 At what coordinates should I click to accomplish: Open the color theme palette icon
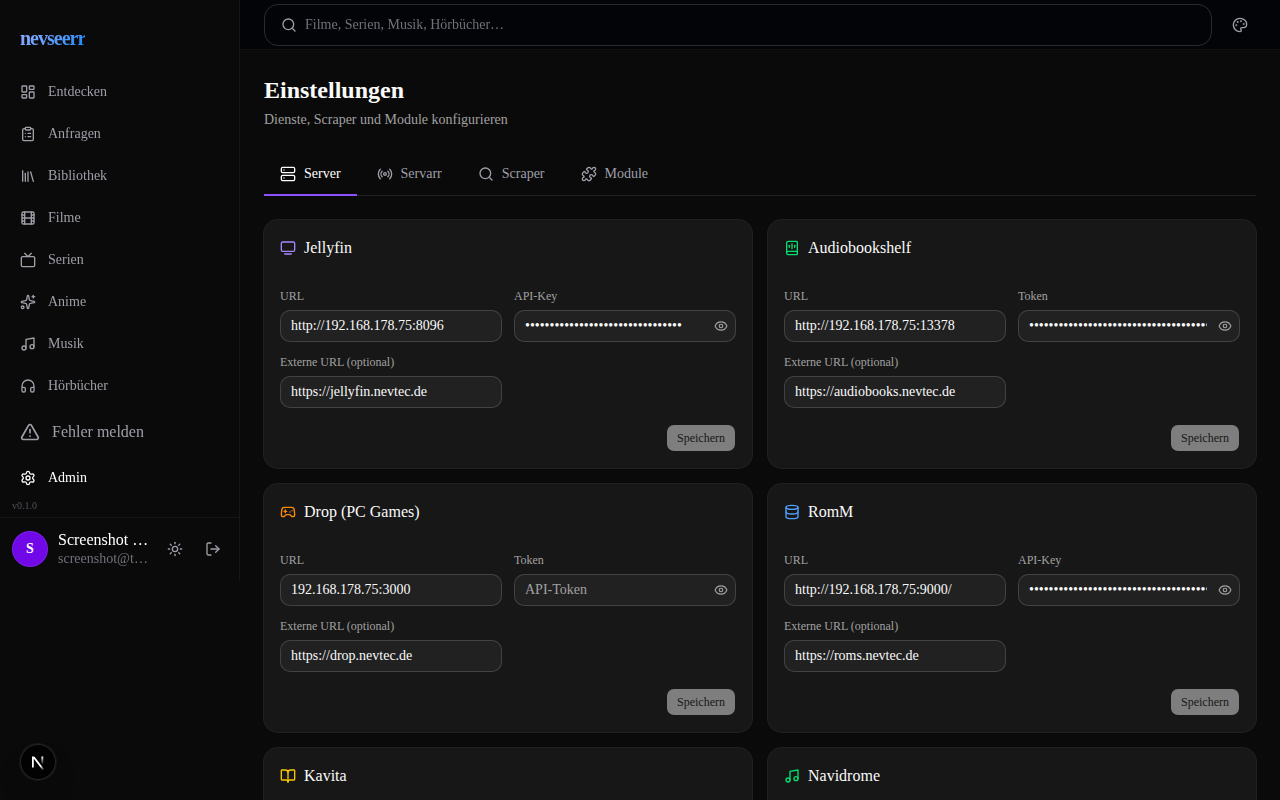1240,25
